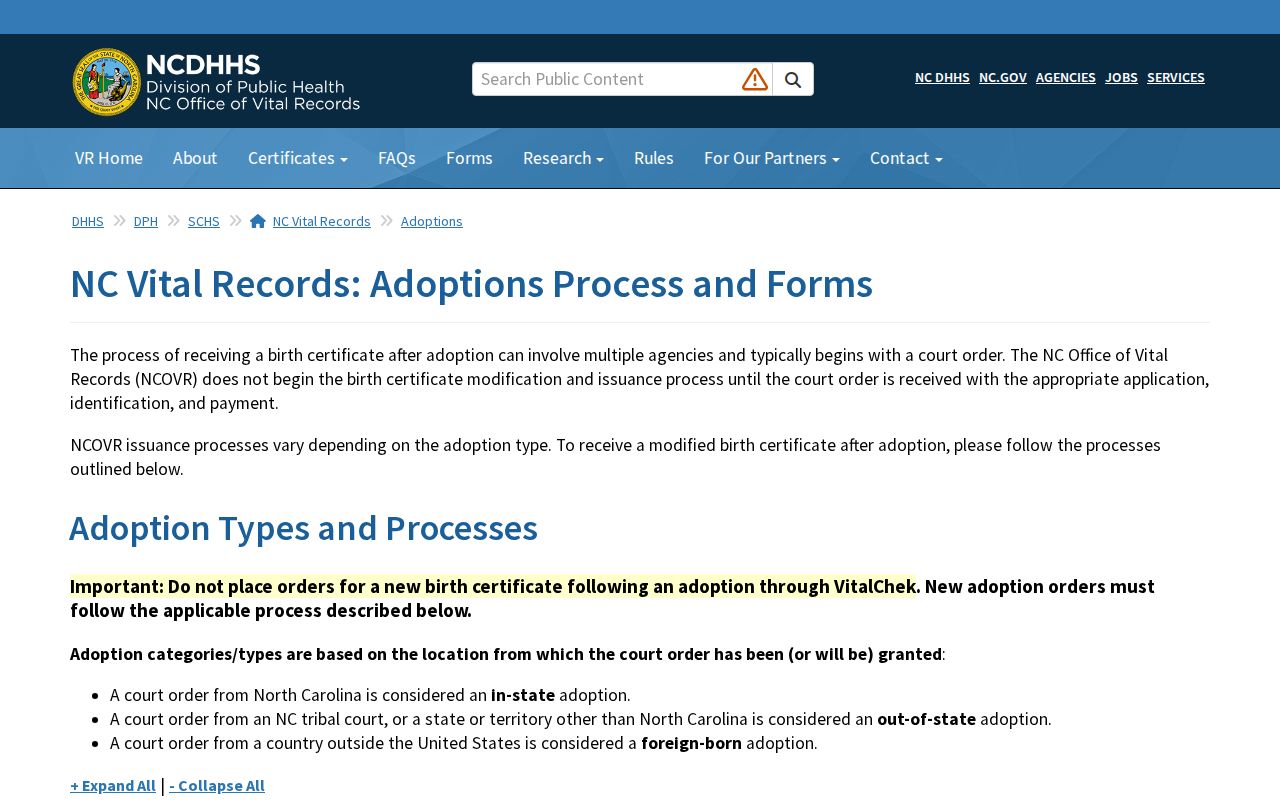Screen dimensions: 1280x800
Task: Open the For Our Partners dropdown
Action: (x=772, y=158)
